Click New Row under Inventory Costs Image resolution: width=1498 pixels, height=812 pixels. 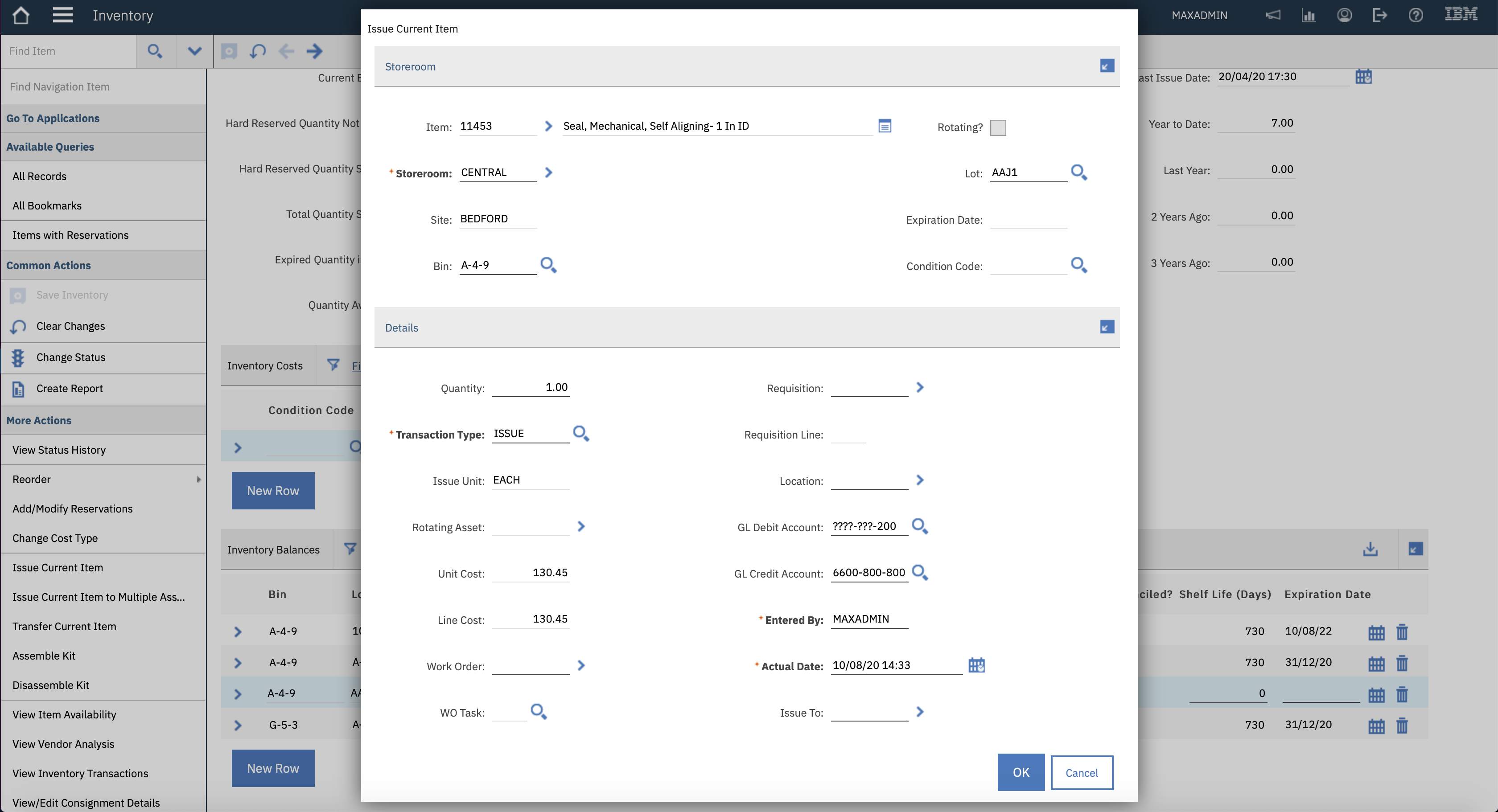click(273, 491)
